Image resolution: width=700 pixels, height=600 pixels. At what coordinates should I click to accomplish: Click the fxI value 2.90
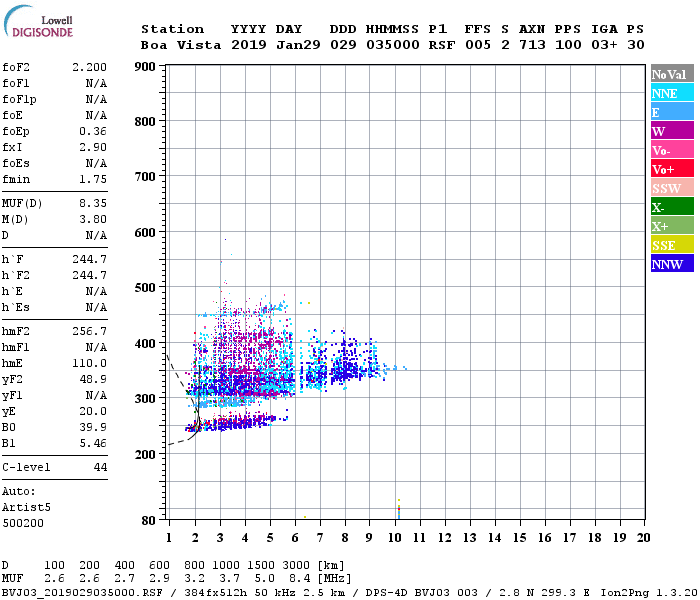[x=93, y=147]
